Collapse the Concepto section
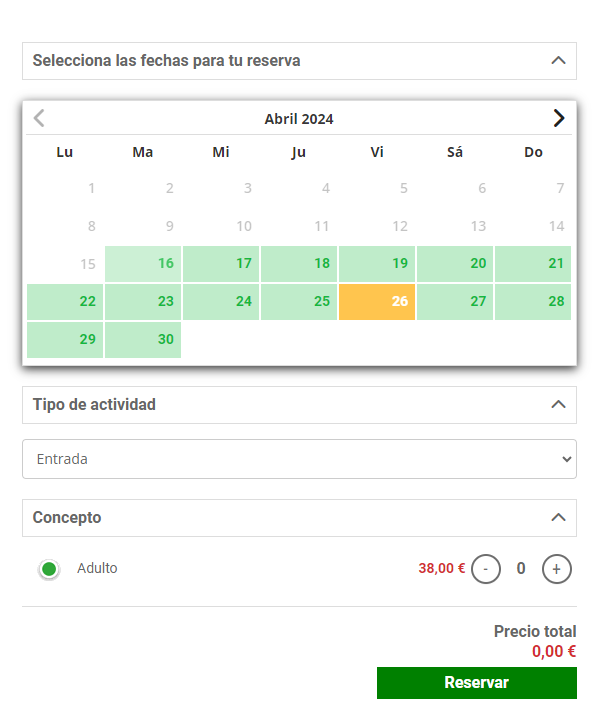The width and height of the screenshot is (599, 716). coord(558,518)
